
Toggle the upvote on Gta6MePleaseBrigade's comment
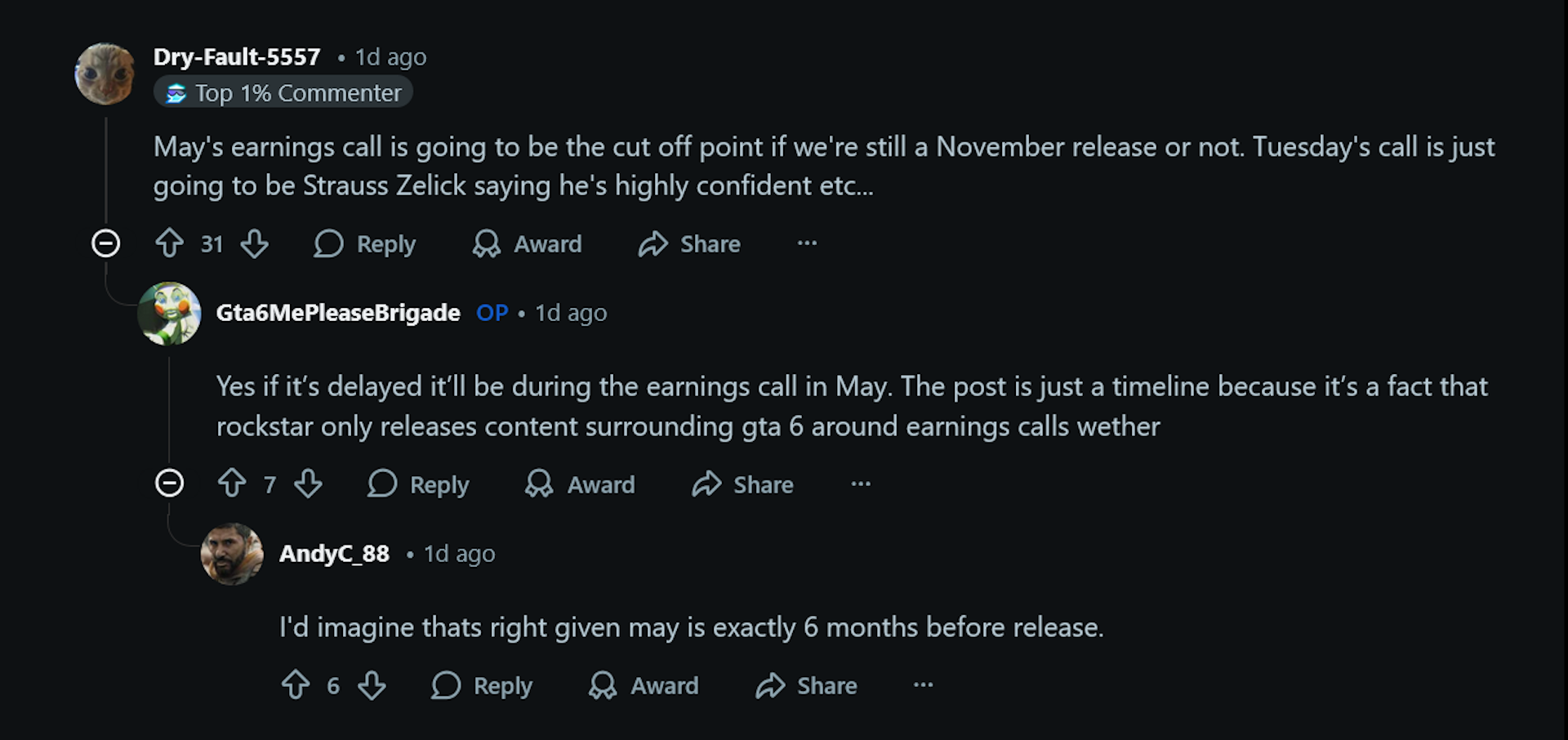[x=231, y=484]
